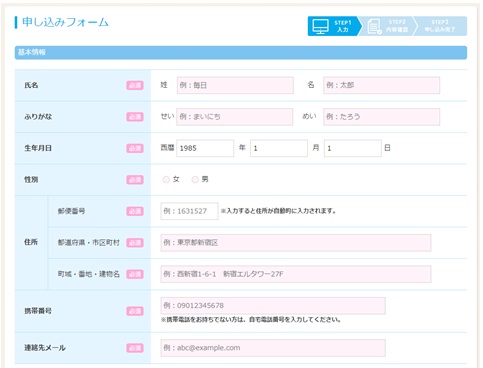This screenshot has height=368, width=483.
Task: Click the めい furigana input field
Action: tap(381, 117)
